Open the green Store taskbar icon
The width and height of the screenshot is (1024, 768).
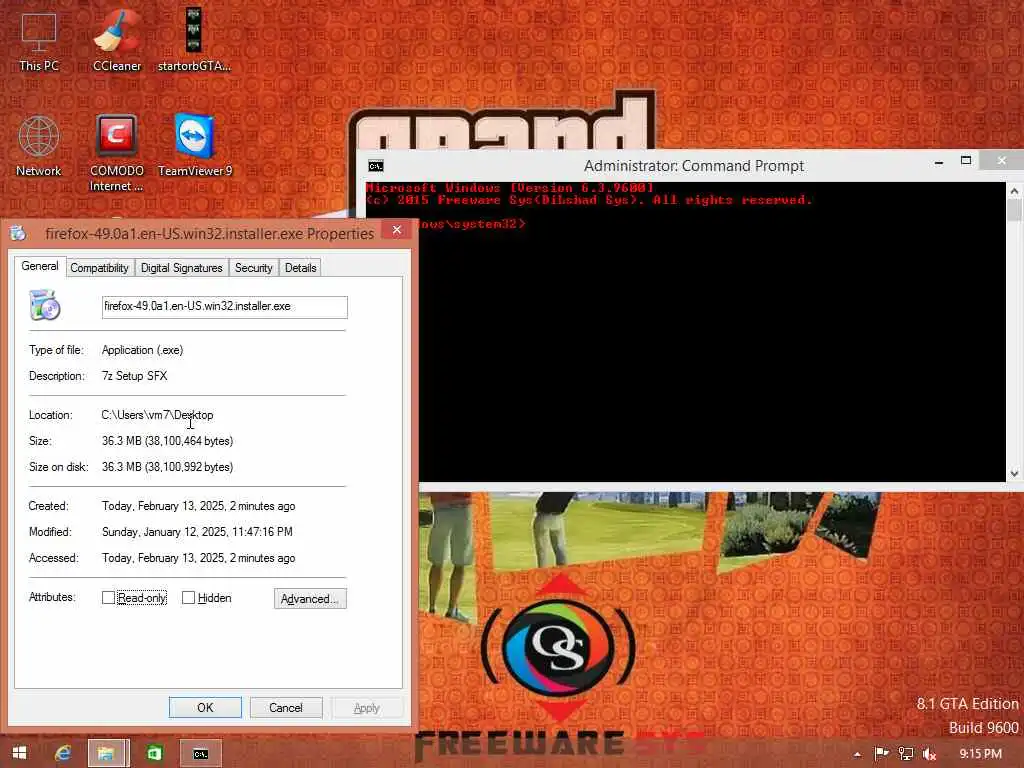pos(155,753)
